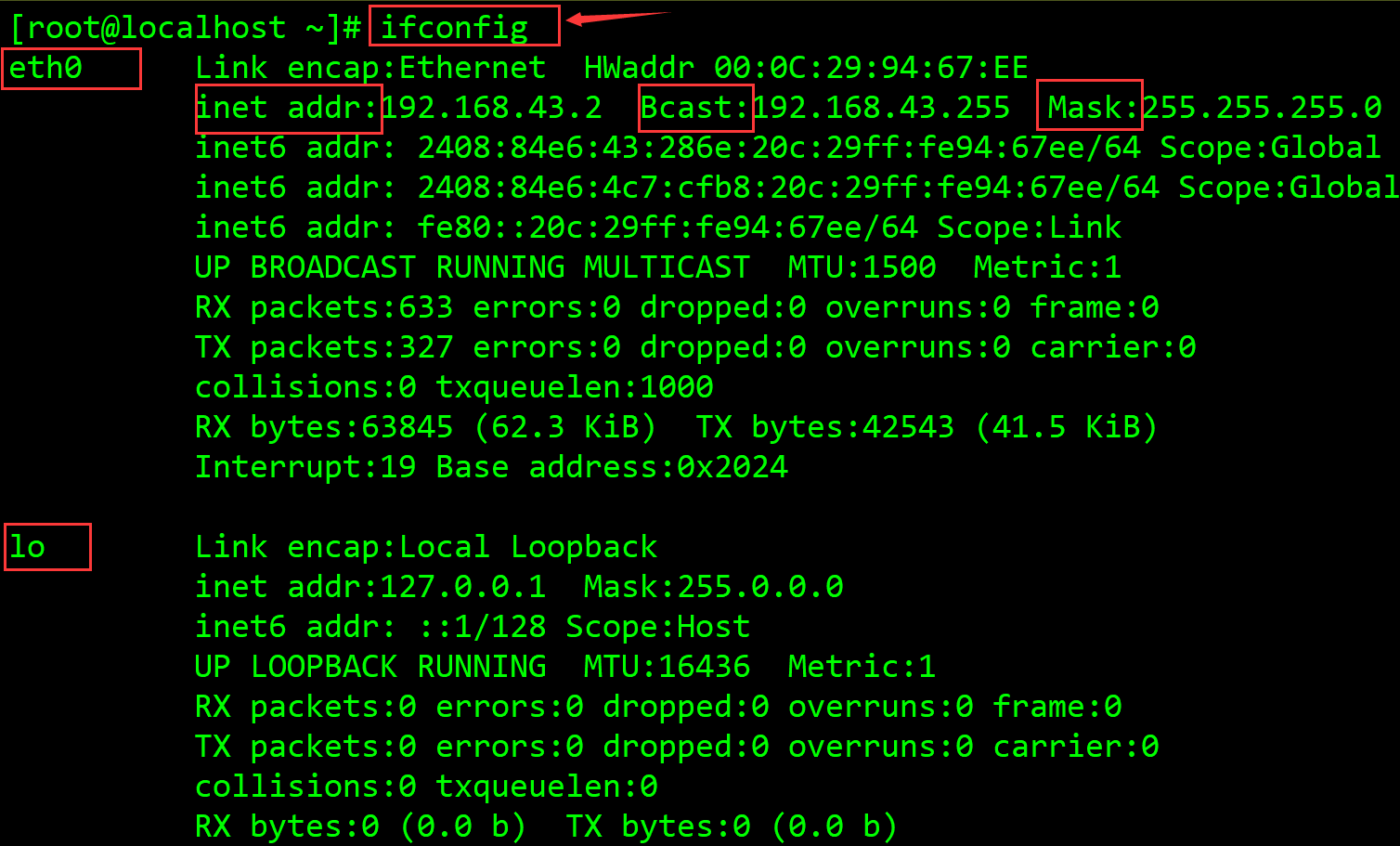1400x846 pixels.
Task: Click UP LOOPBACK RUNNING text
Action: coord(370,667)
